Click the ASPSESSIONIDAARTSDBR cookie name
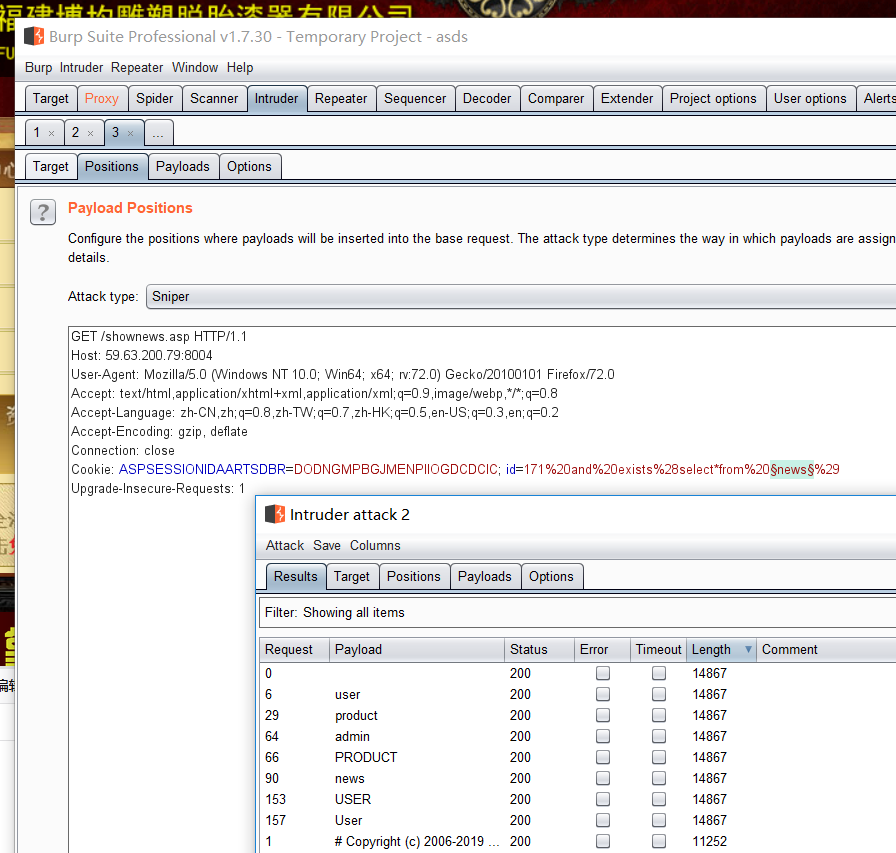The width and height of the screenshot is (896, 853). (x=202, y=470)
